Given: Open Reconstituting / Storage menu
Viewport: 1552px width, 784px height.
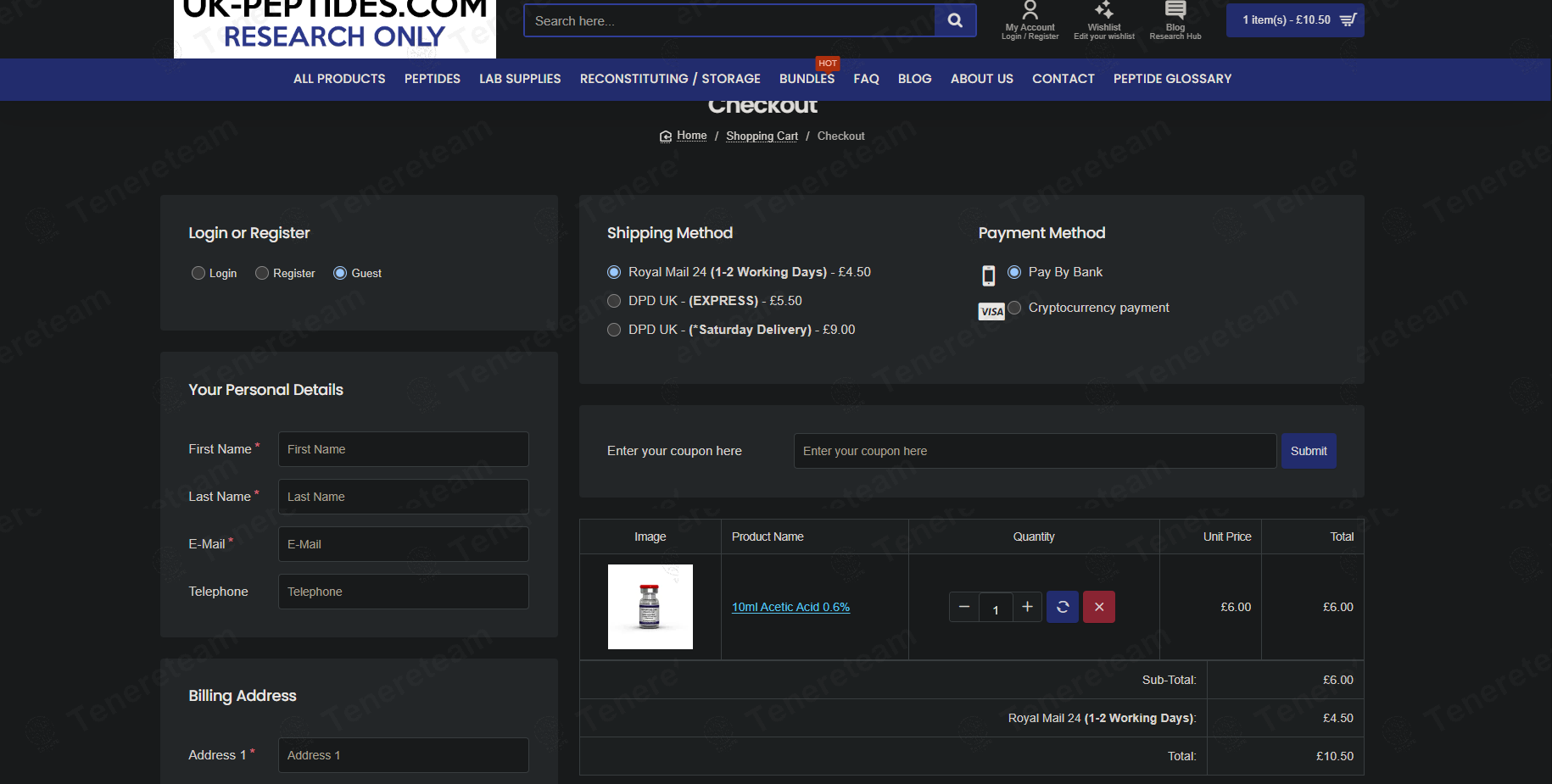Looking at the screenshot, I should 670,79.
